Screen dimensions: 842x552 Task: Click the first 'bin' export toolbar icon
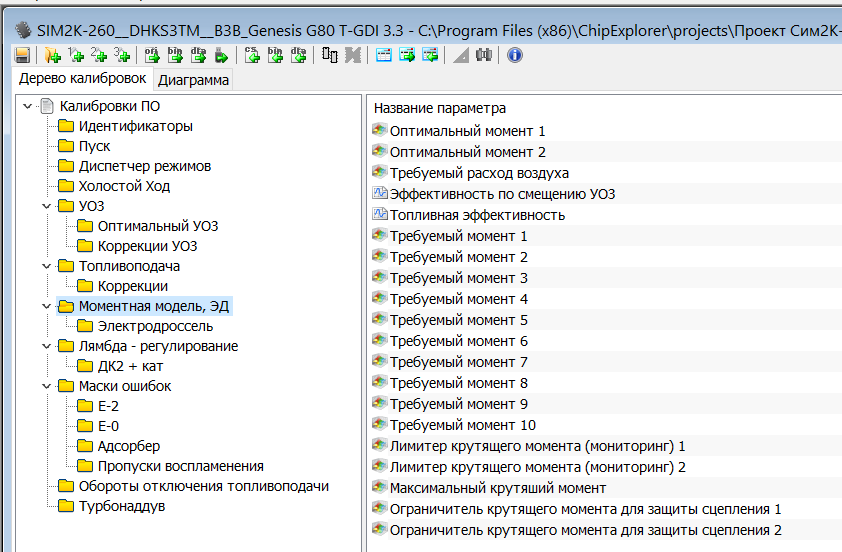pyautogui.click(x=175, y=56)
